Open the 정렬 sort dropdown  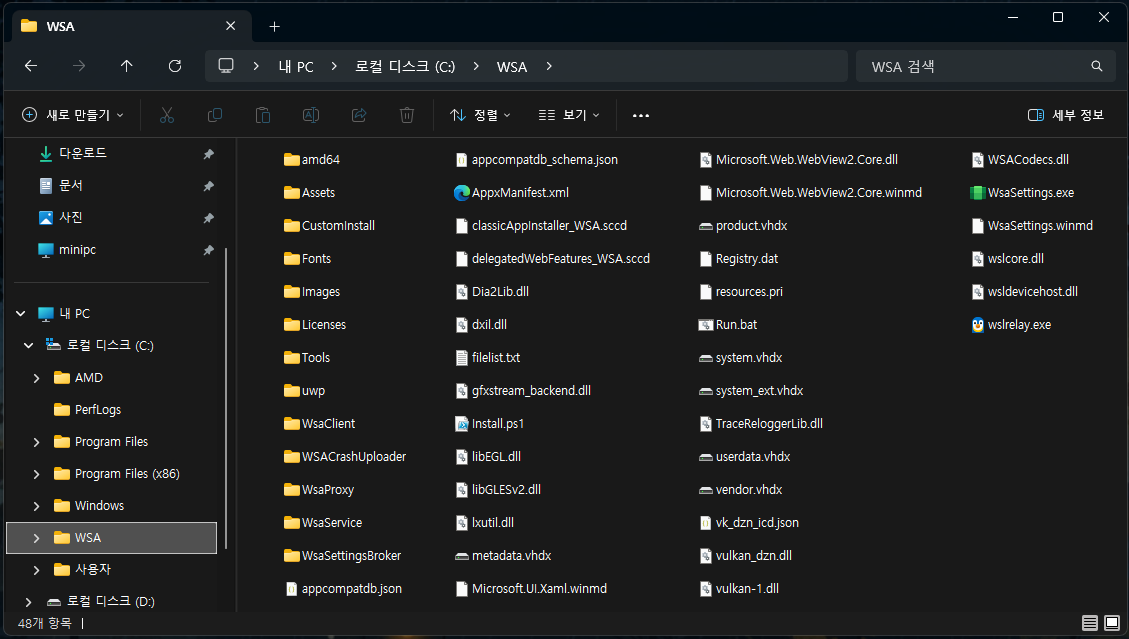[480, 115]
